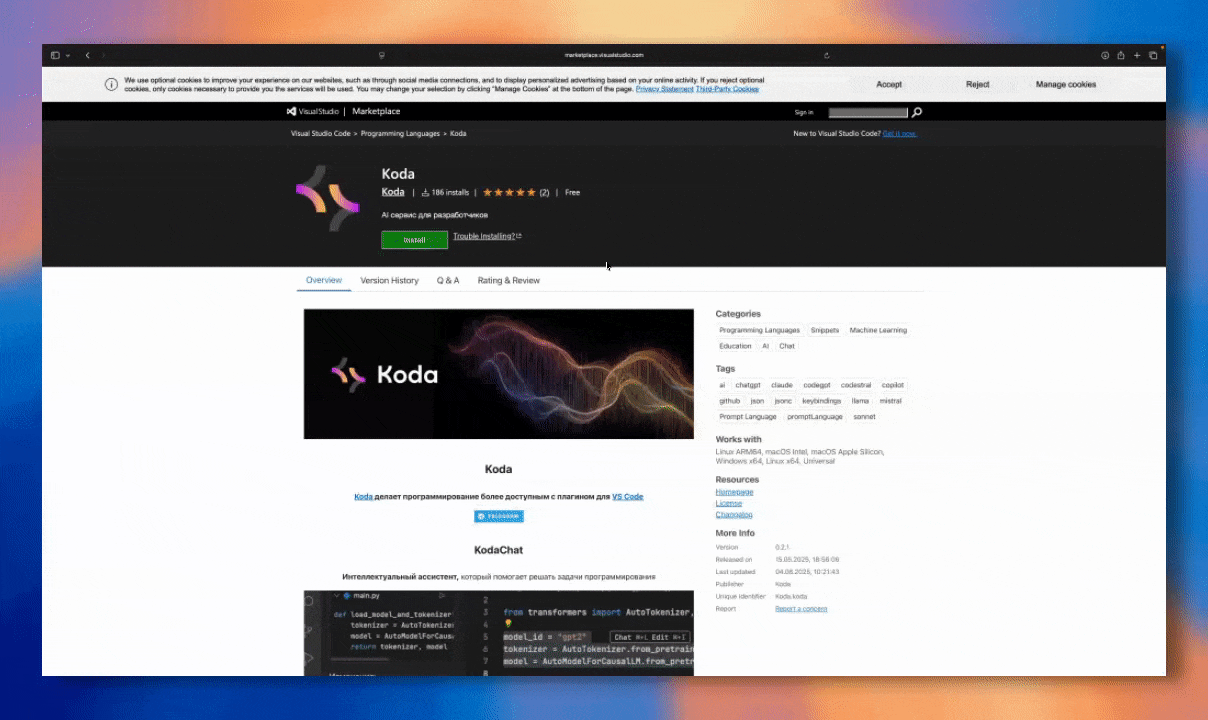
Task: Click the search magnifier icon
Action: coord(917,113)
